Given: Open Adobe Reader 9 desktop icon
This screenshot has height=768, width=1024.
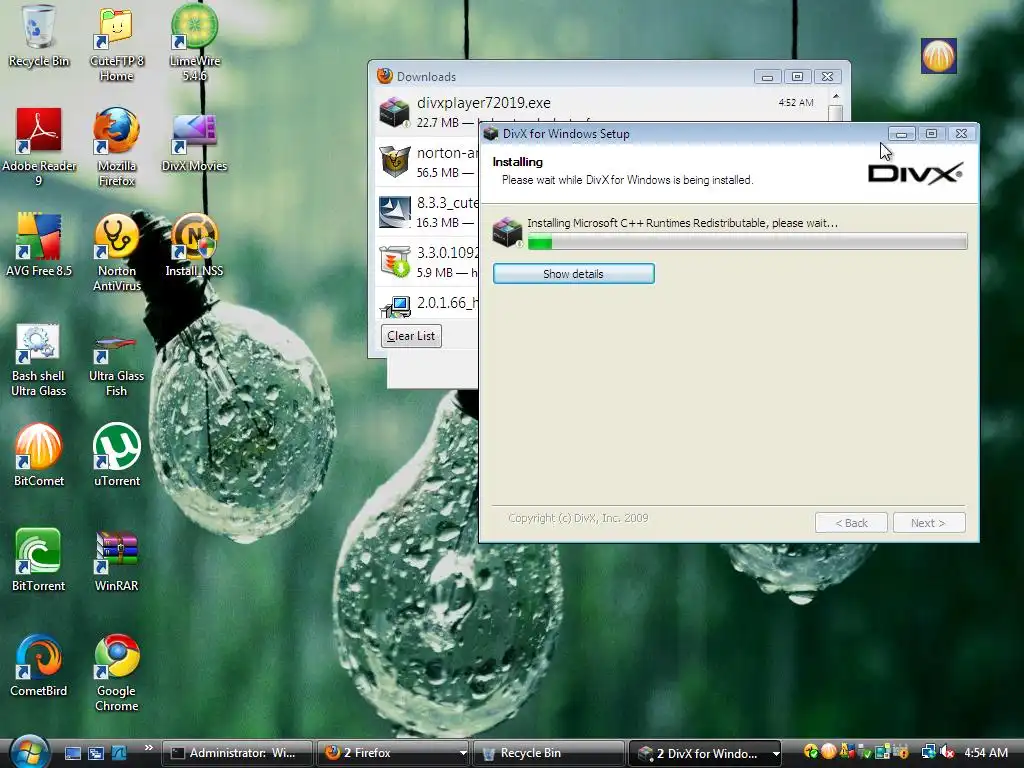Looking at the screenshot, I should [39, 147].
